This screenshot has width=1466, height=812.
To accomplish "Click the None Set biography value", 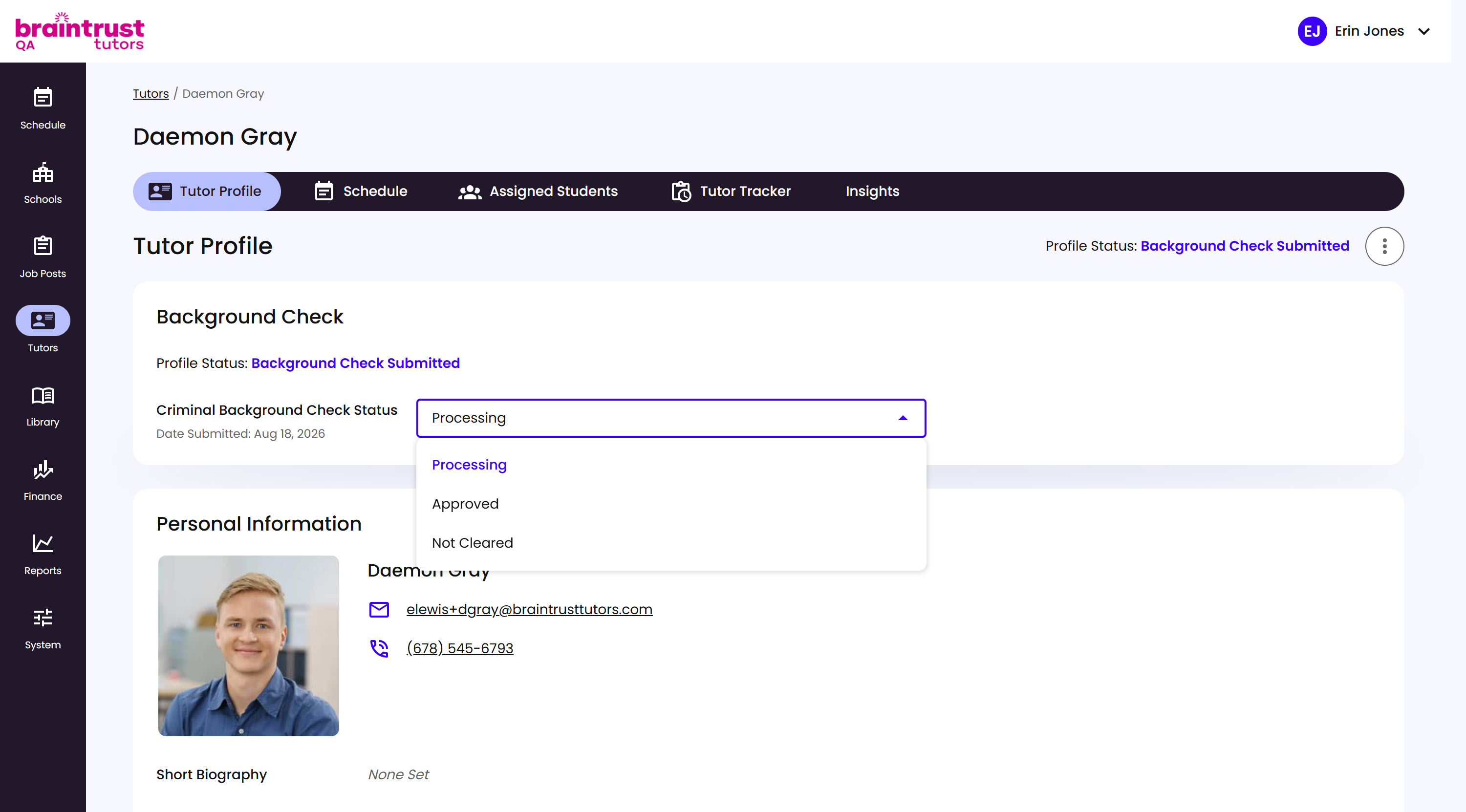I will point(398,775).
